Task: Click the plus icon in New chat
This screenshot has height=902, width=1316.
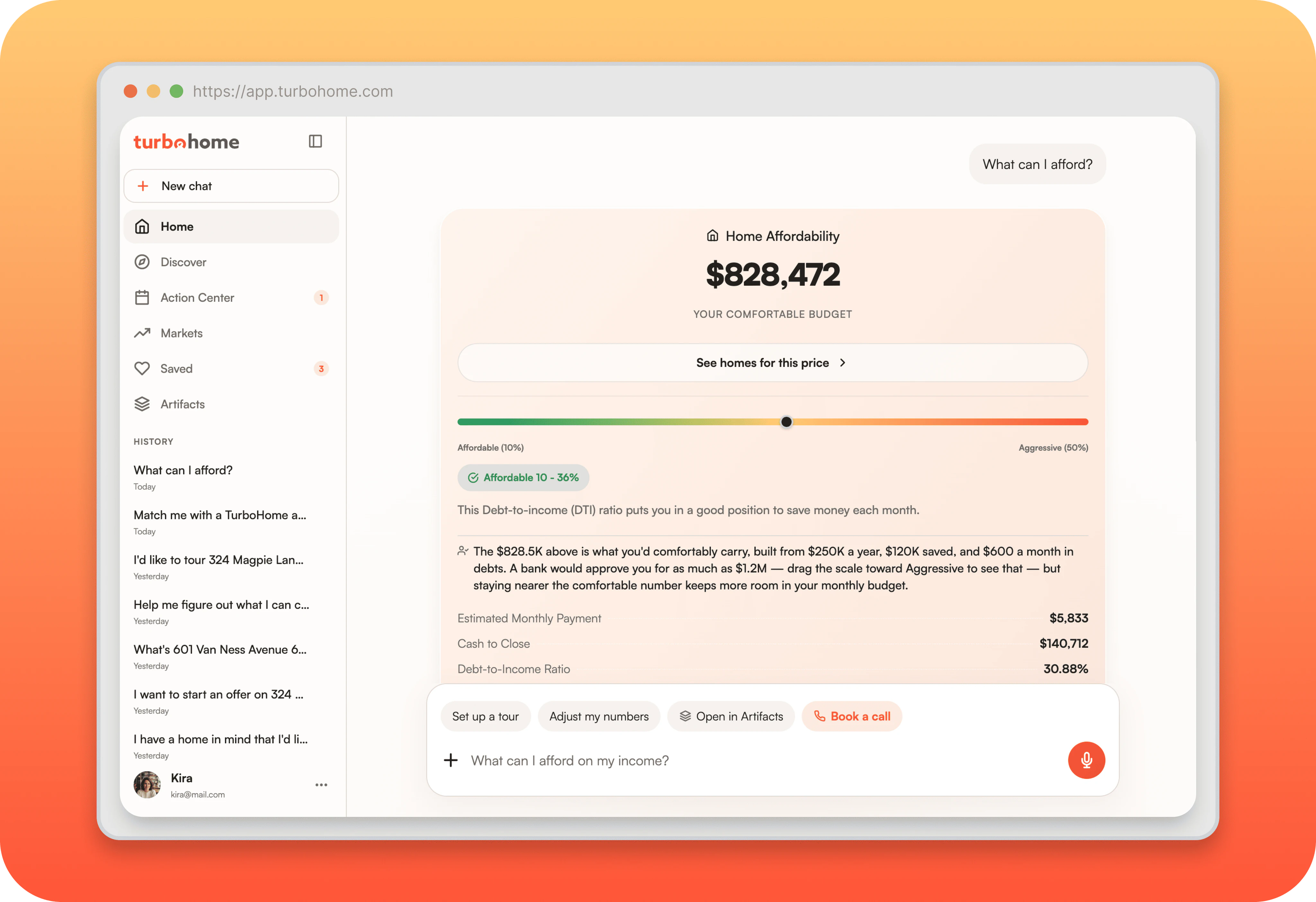Action: [143, 186]
